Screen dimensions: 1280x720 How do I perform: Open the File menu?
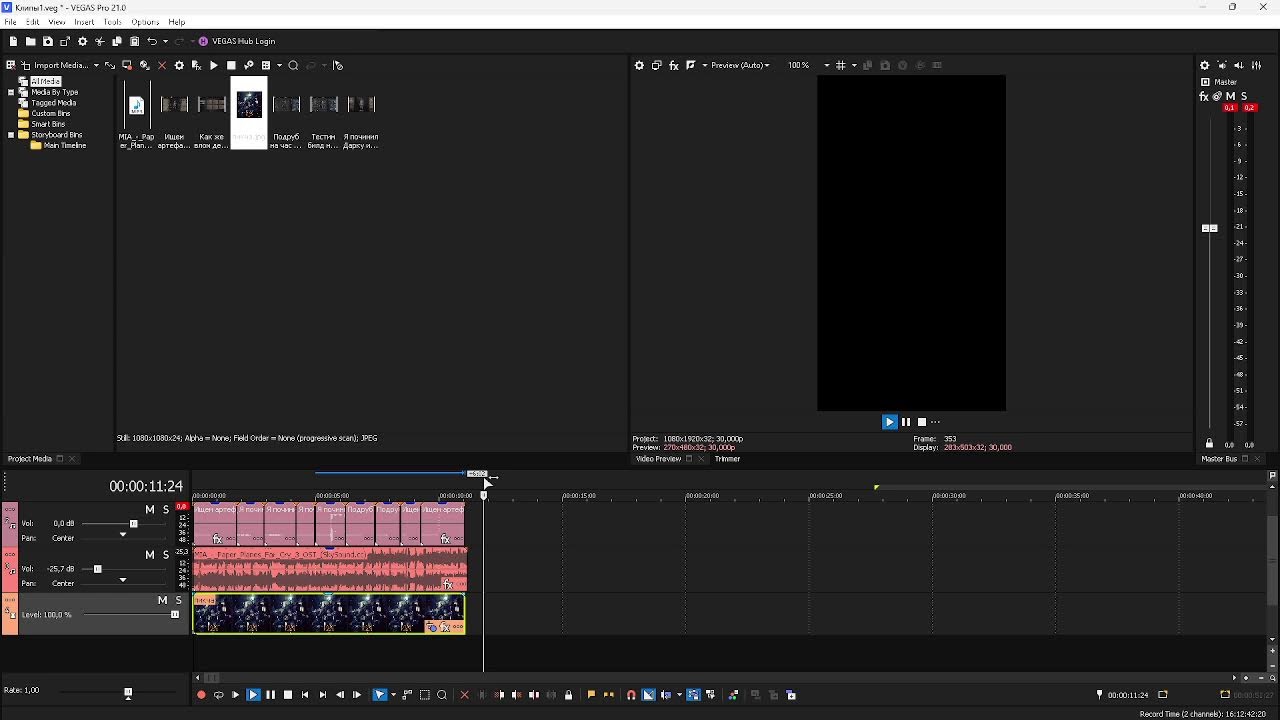point(10,22)
